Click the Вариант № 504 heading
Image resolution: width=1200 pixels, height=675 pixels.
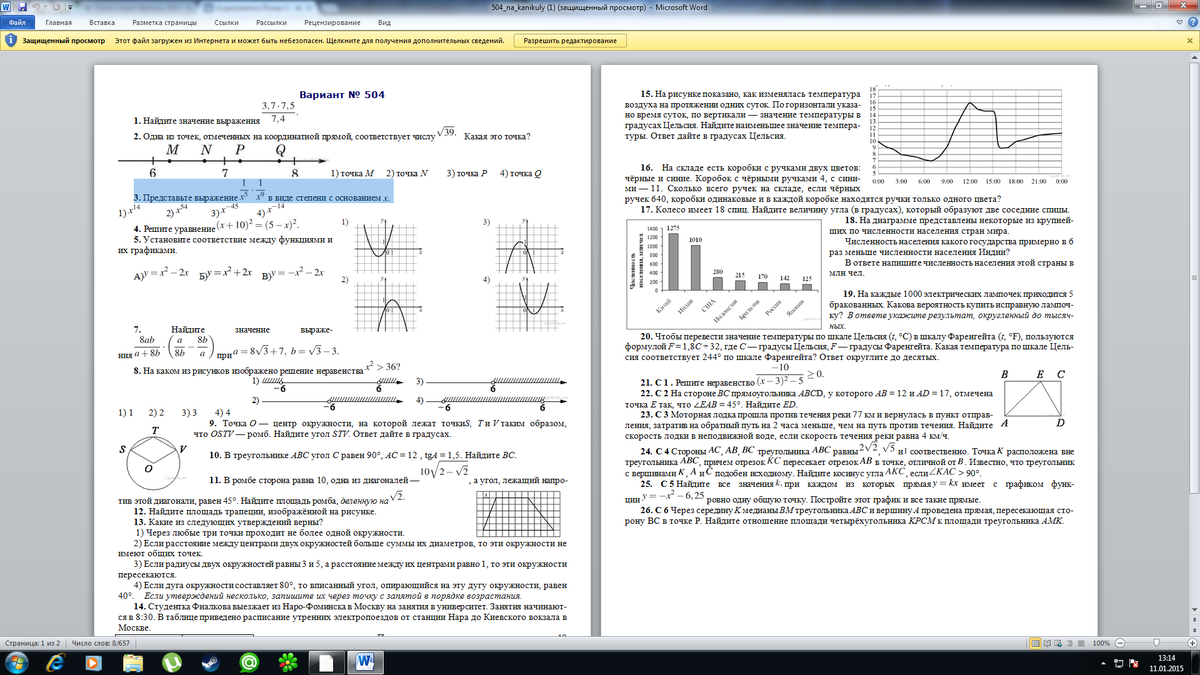[x=344, y=94]
